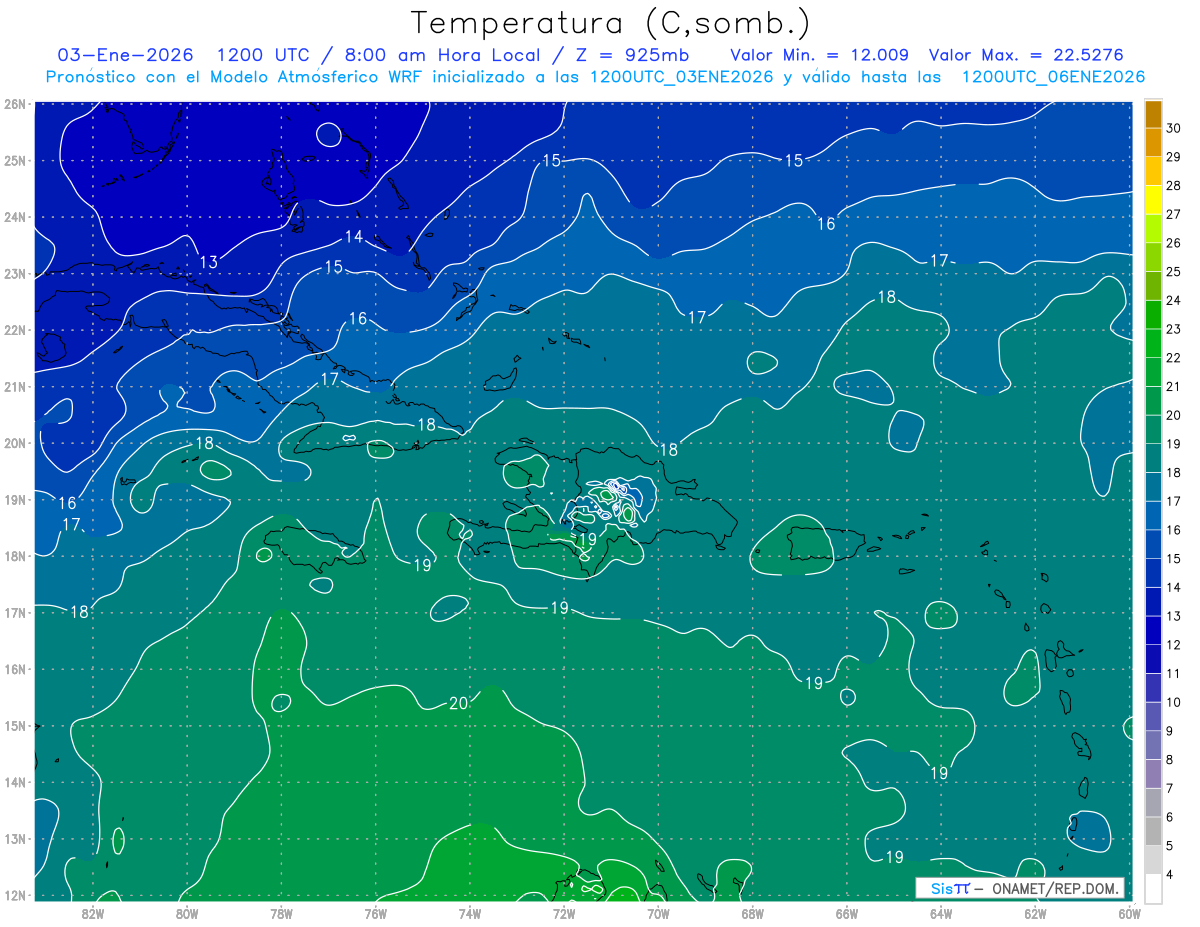
Task: Click the '72W' longitude axis label
Action: 564,913
